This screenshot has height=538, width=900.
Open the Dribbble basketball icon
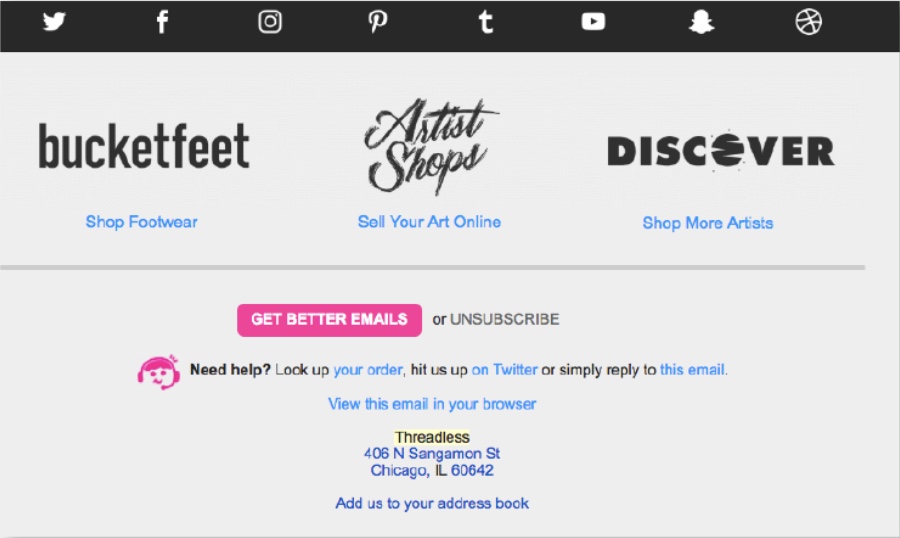point(808,22)
